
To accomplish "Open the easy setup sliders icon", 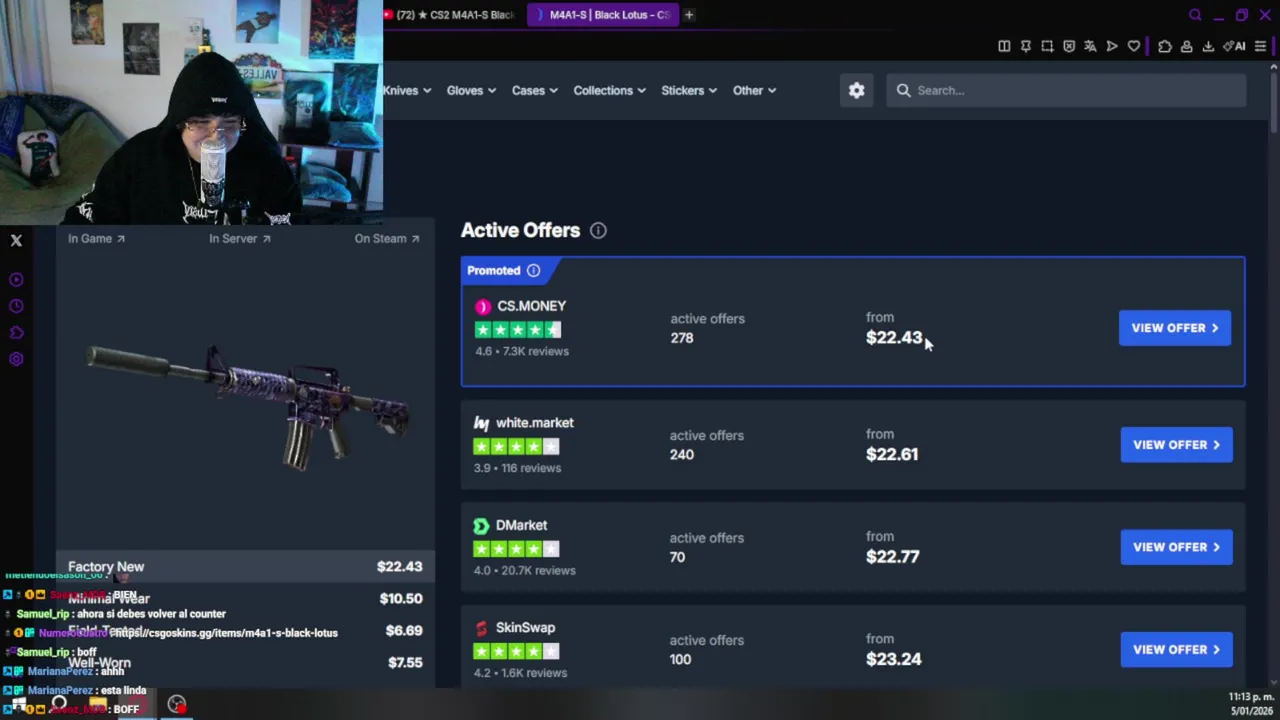I will click(x=1260, y=46).
